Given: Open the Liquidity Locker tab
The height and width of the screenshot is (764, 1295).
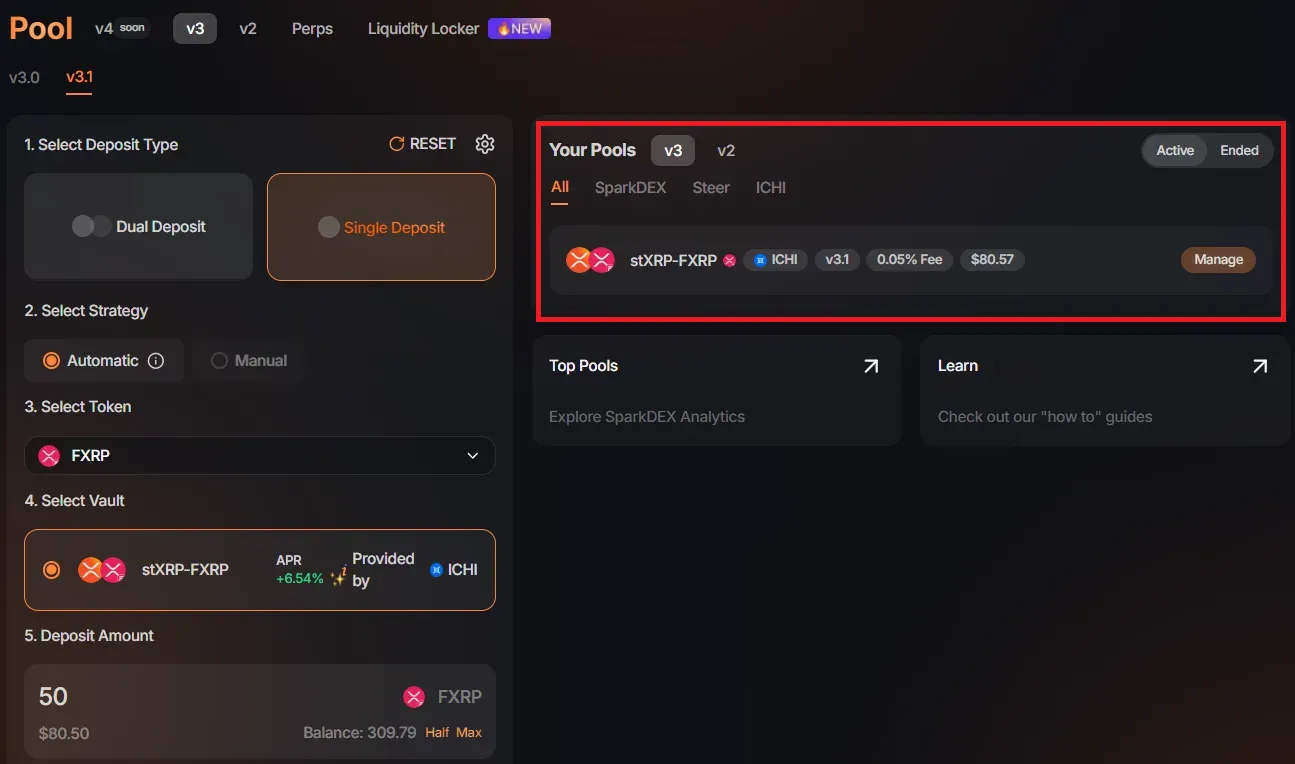Looking at the screenshot, I should 424,29.
